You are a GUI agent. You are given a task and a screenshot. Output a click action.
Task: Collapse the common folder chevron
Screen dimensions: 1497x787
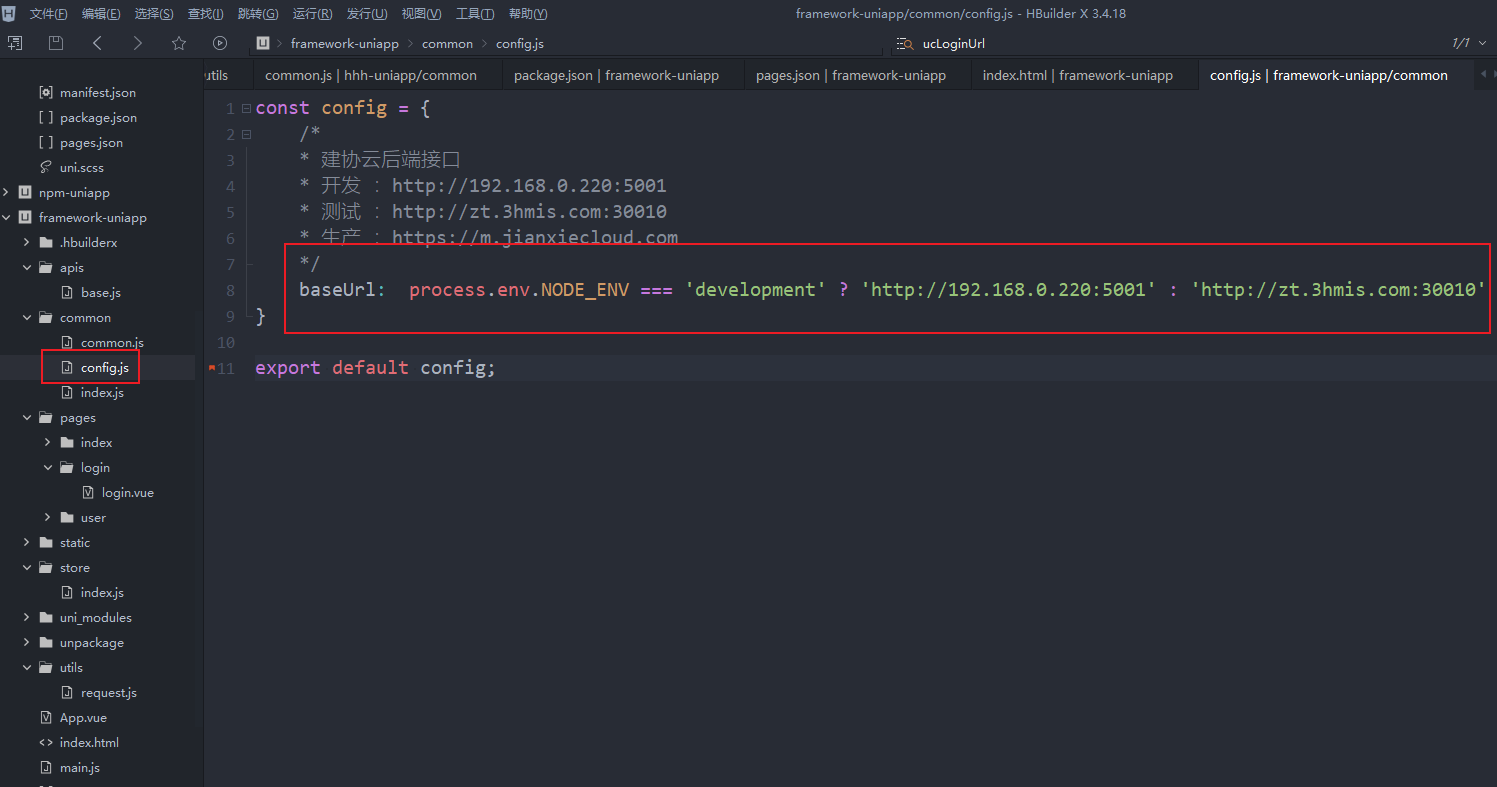click(26, 317)
